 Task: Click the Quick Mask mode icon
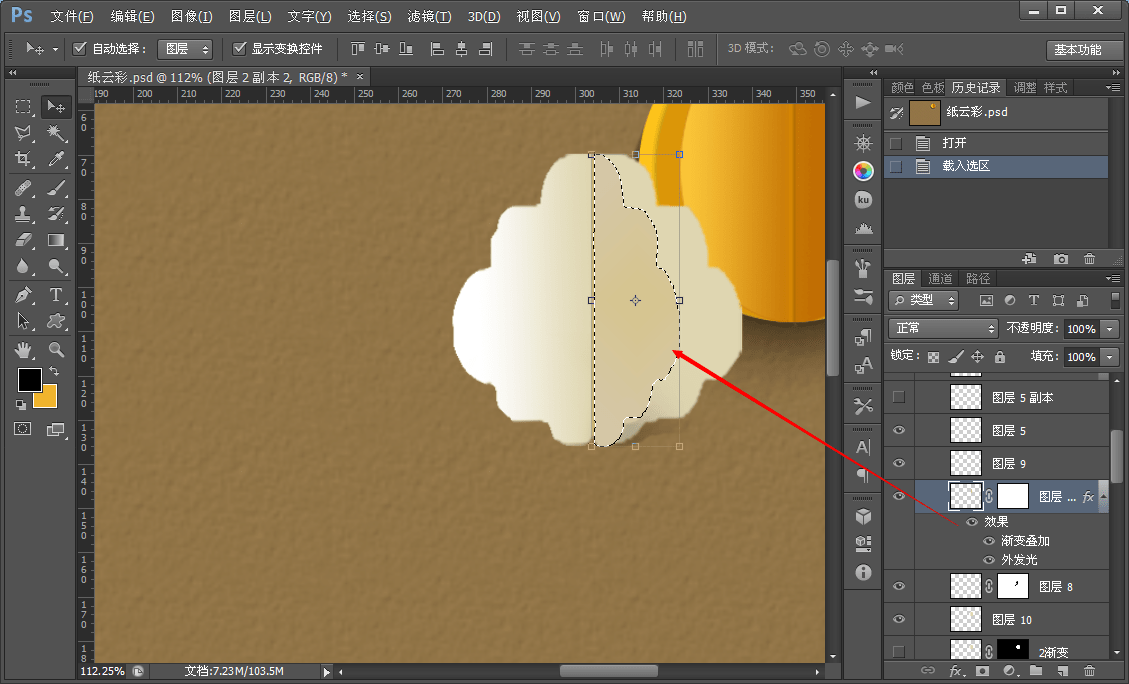click(23, 429)
